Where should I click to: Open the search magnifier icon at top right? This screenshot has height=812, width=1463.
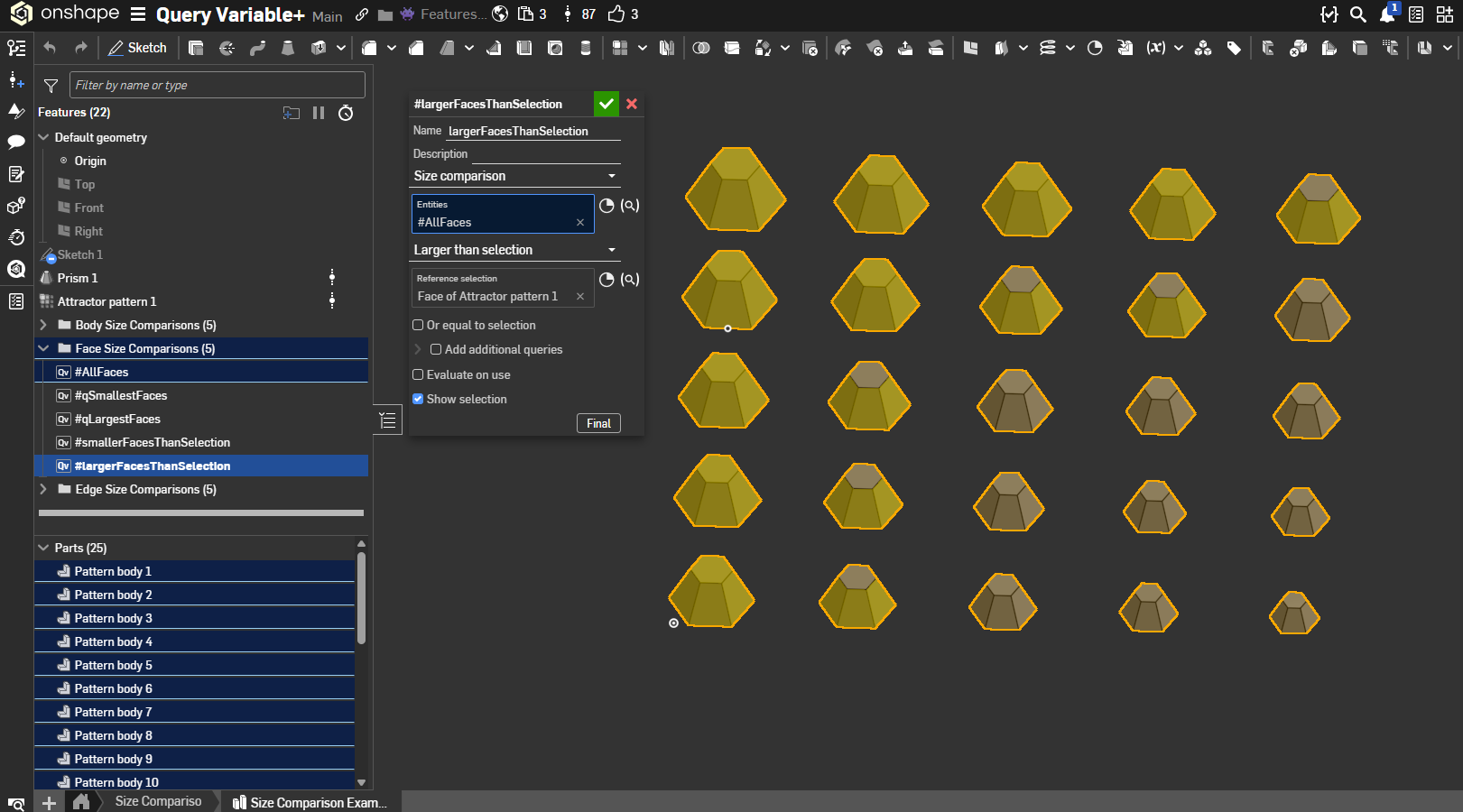click(x=1357, y=14)
